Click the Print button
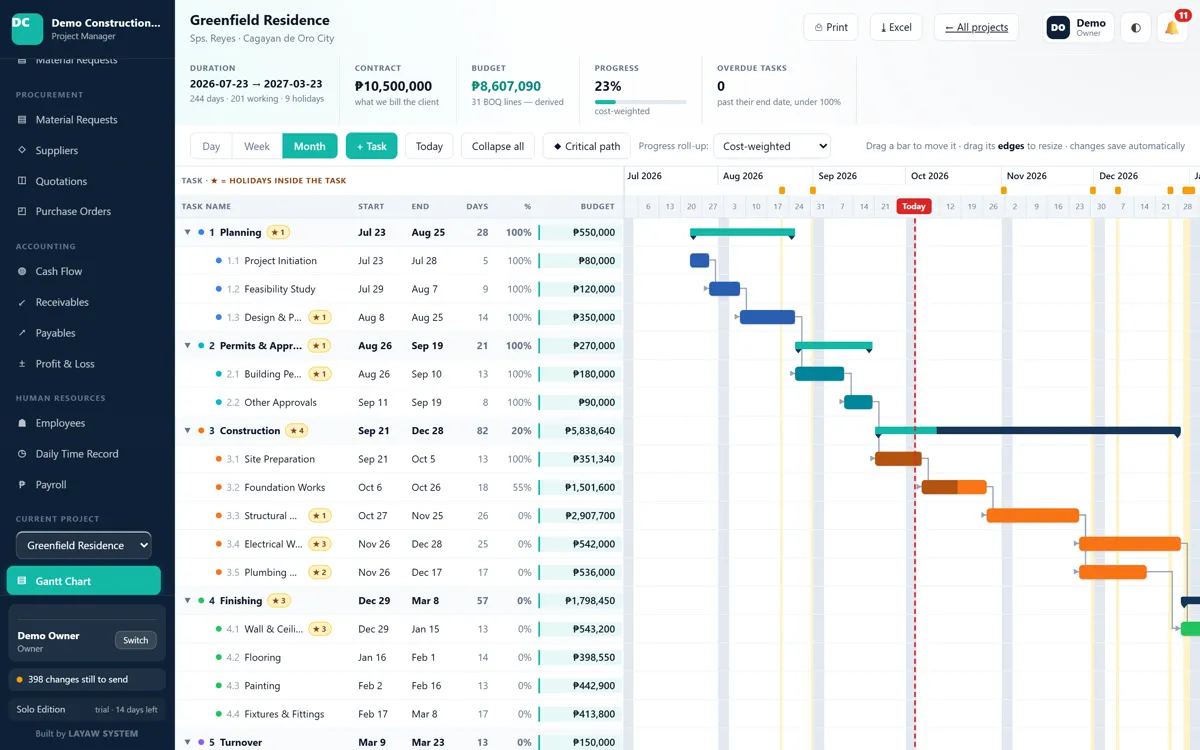1200x750 pixels. point(832,27)
